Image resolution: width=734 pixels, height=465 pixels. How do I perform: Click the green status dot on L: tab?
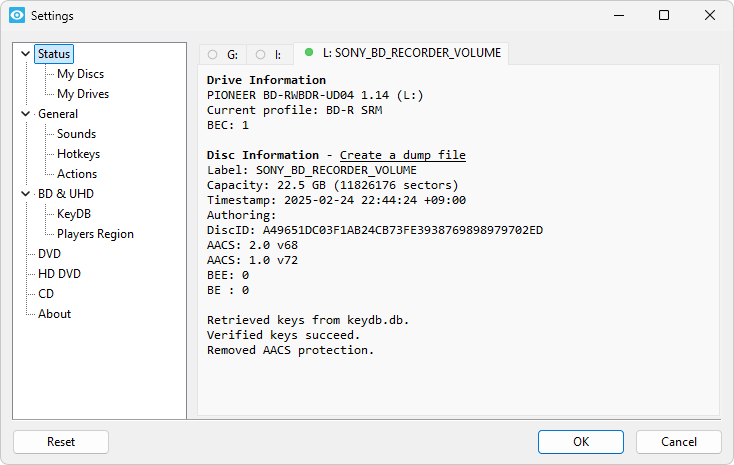click(309, 53)
